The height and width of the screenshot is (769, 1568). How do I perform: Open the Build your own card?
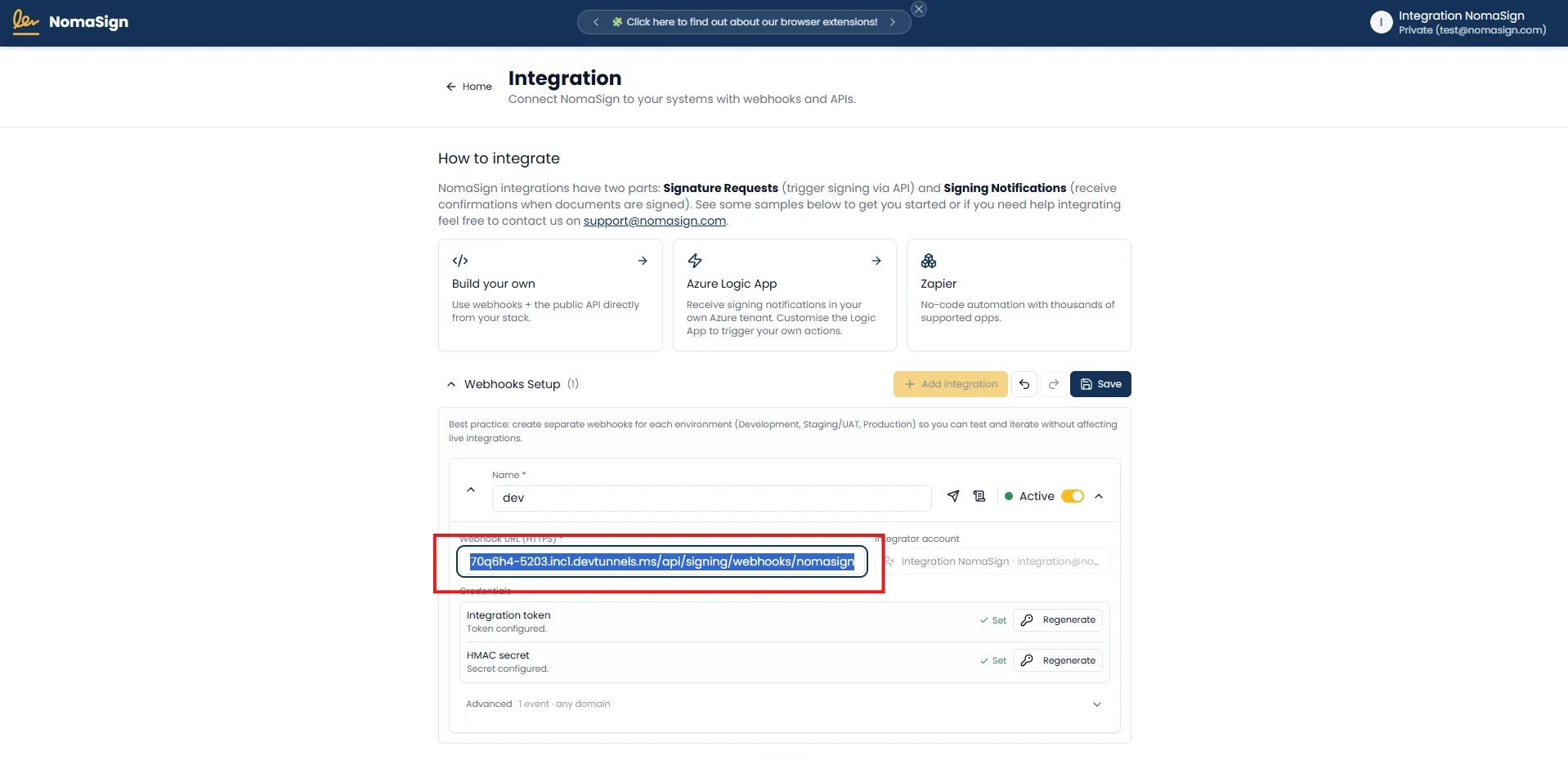550,295
